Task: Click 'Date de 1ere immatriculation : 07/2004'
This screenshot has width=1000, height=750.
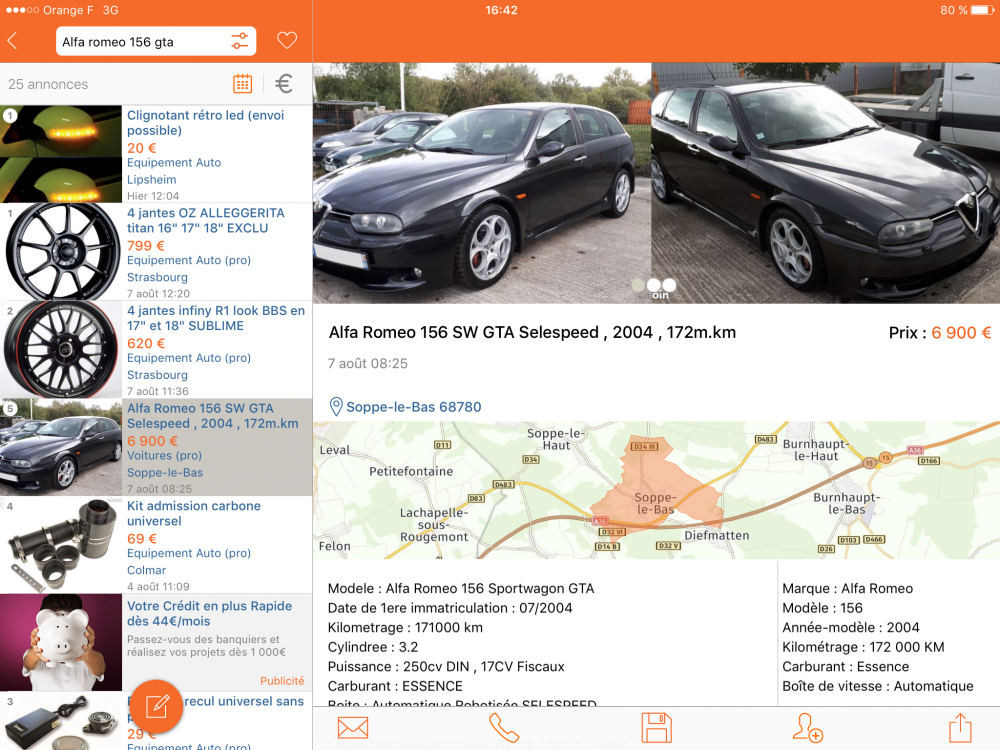Action: (x=450, y=608)
